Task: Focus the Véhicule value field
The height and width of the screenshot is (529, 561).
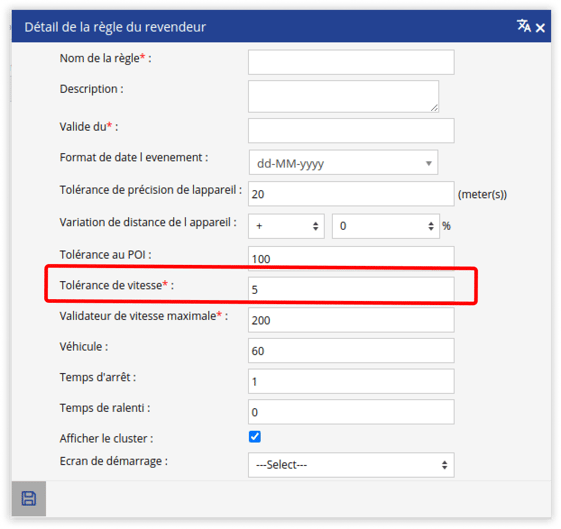Action: tap(351, 351)
